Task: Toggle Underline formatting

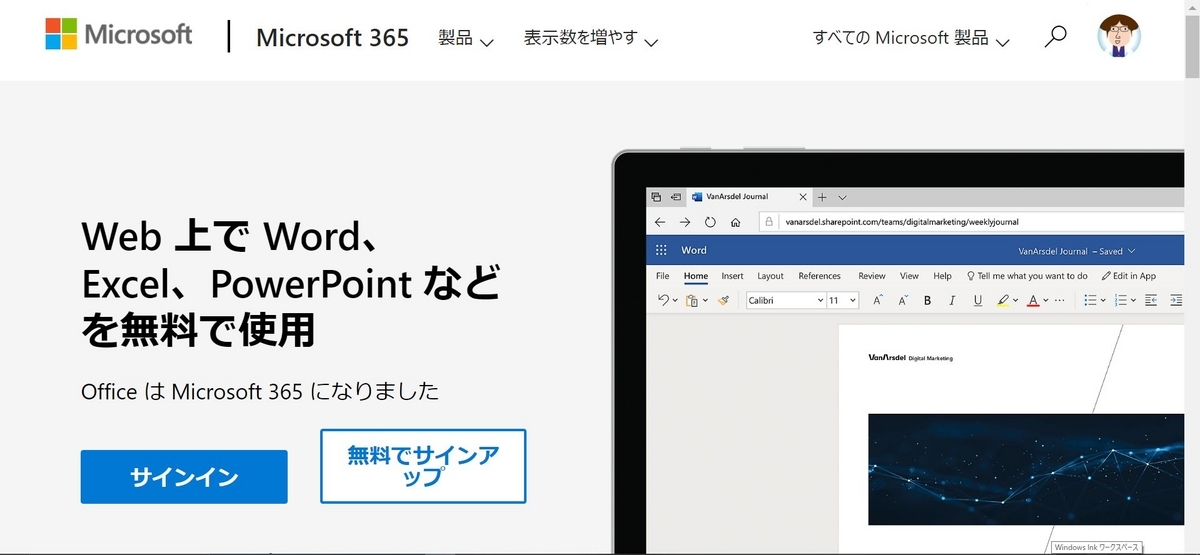Action: pos(976,300)
